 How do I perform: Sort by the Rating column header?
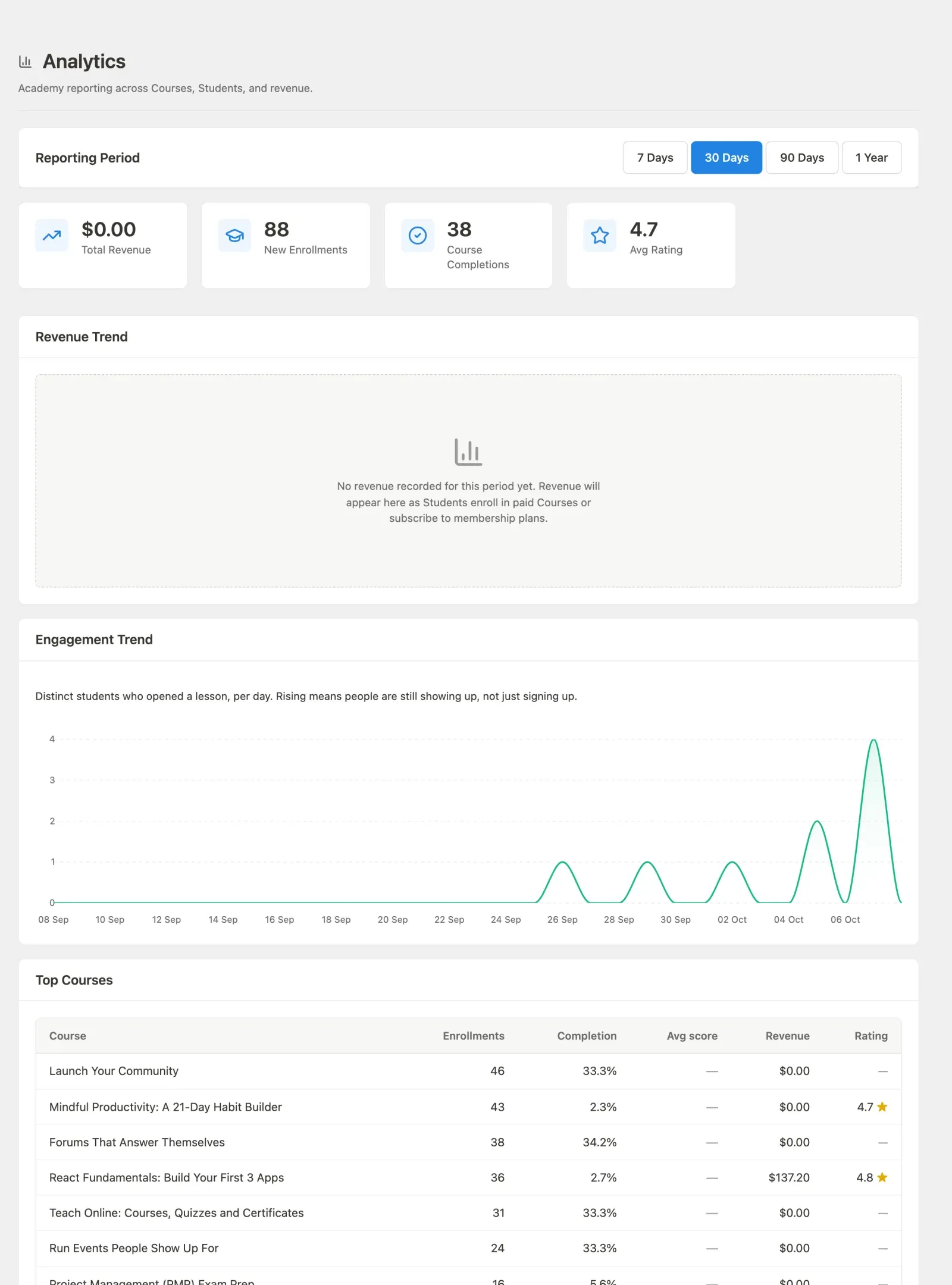(871, 1036)
